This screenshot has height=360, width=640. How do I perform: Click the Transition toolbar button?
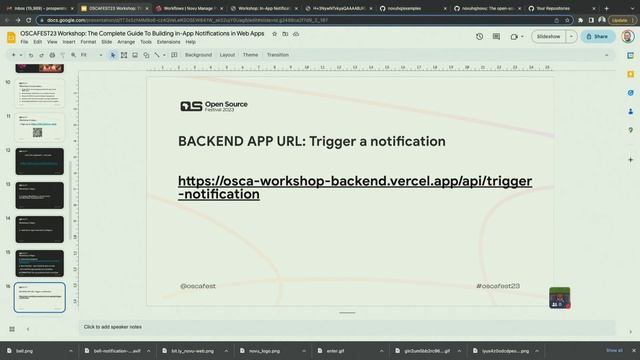(278, 55)
